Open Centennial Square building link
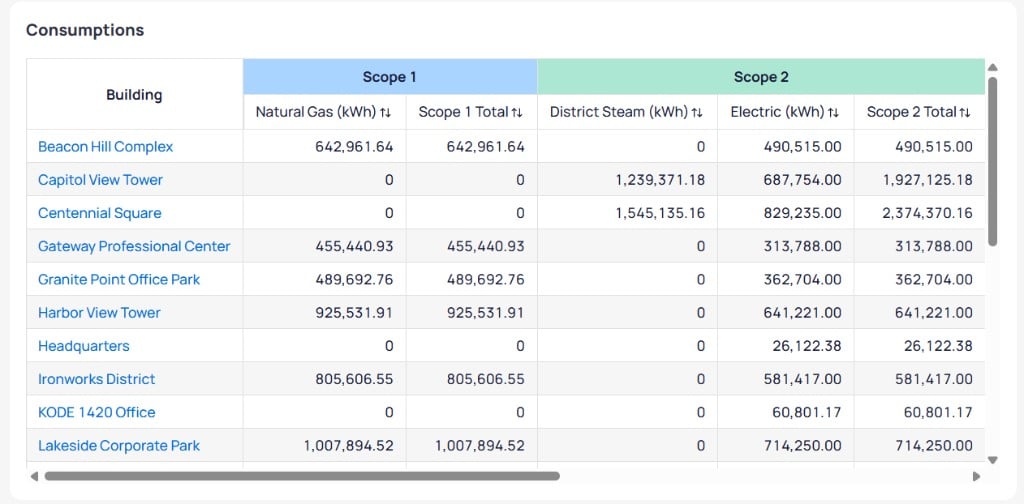The width and height of the screenshot is (1024, 504). [100, 213]
